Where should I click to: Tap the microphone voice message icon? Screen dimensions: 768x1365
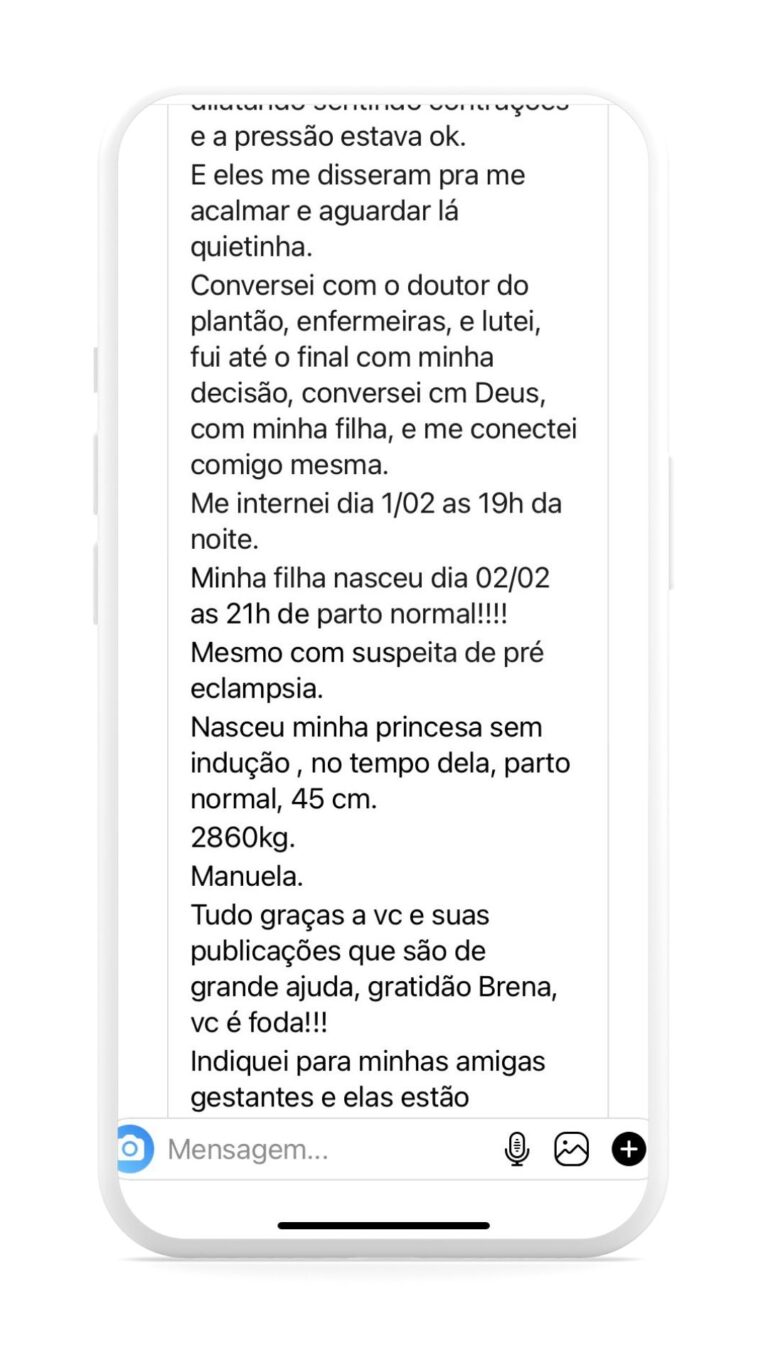tap(516, 1149)
